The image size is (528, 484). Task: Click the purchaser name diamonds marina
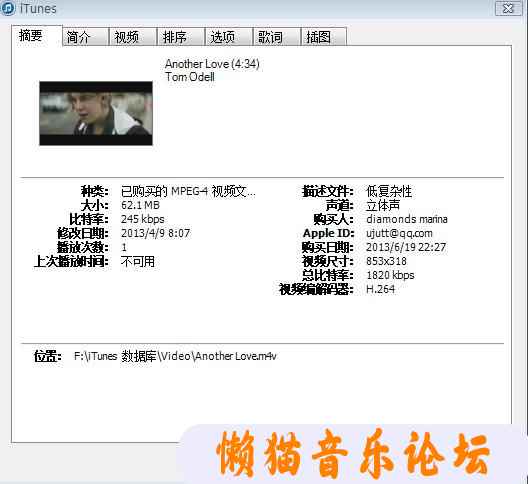[x=407, y=219]
